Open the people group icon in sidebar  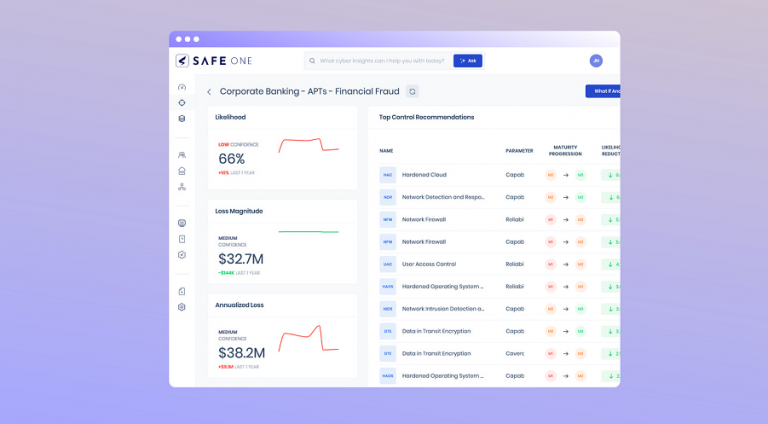182,155
